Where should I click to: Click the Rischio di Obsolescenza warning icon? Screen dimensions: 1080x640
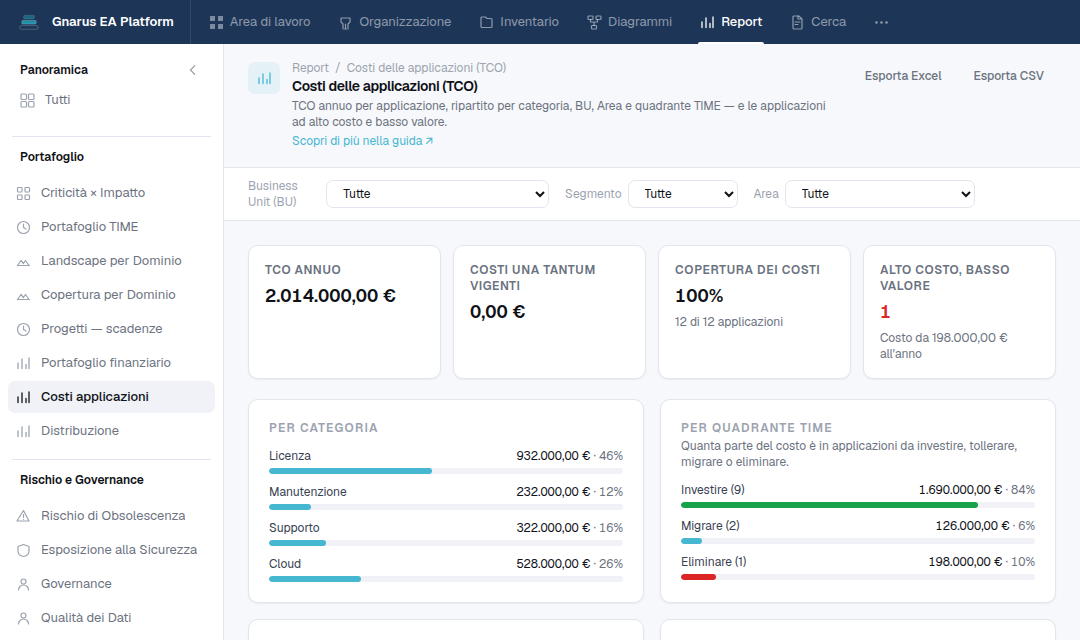pyautogui.click(x=23, y=516)
